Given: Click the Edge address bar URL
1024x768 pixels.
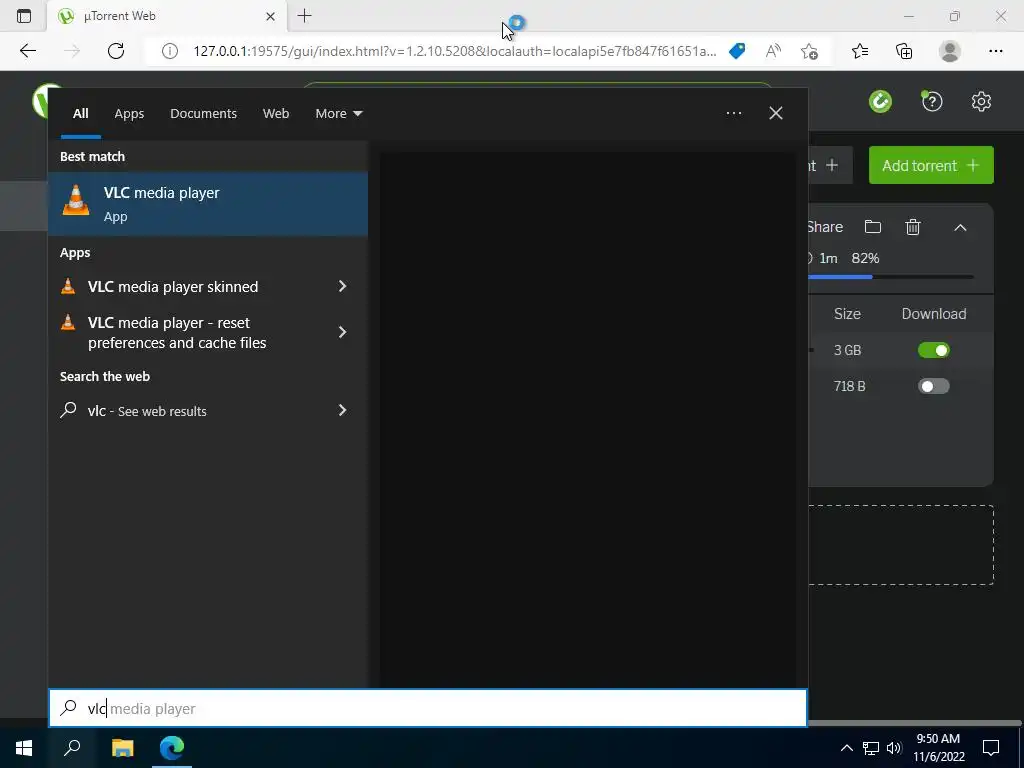Looking at the screenshot, I should (455, 51).
